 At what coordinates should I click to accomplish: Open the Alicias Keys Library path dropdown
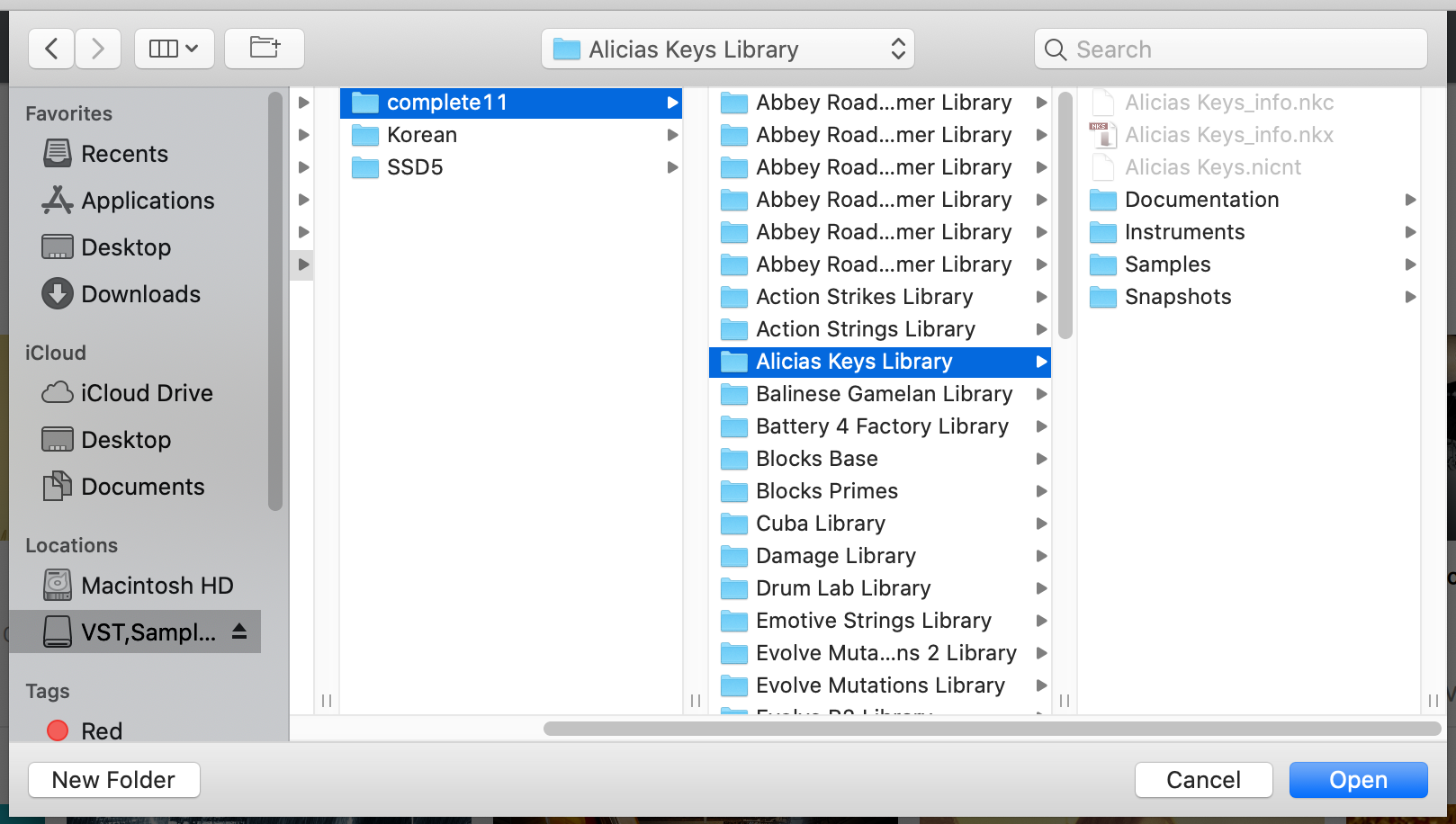click(x=728, y=49)
